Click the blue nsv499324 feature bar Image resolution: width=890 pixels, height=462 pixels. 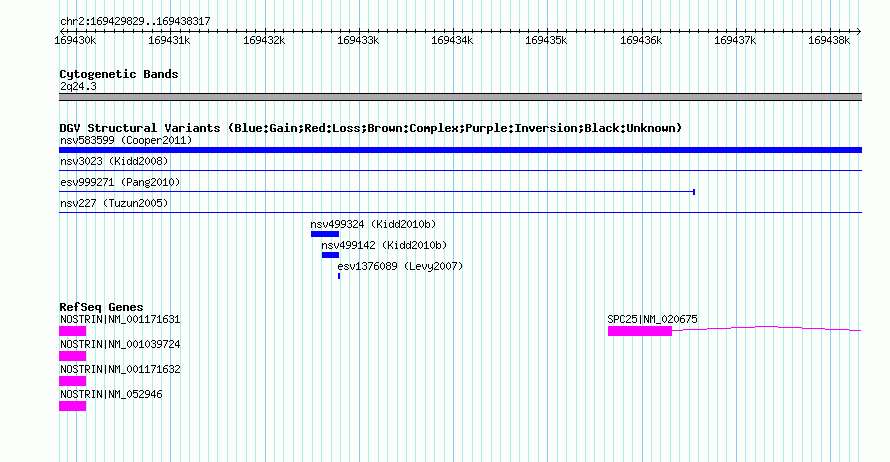(325, 234)
